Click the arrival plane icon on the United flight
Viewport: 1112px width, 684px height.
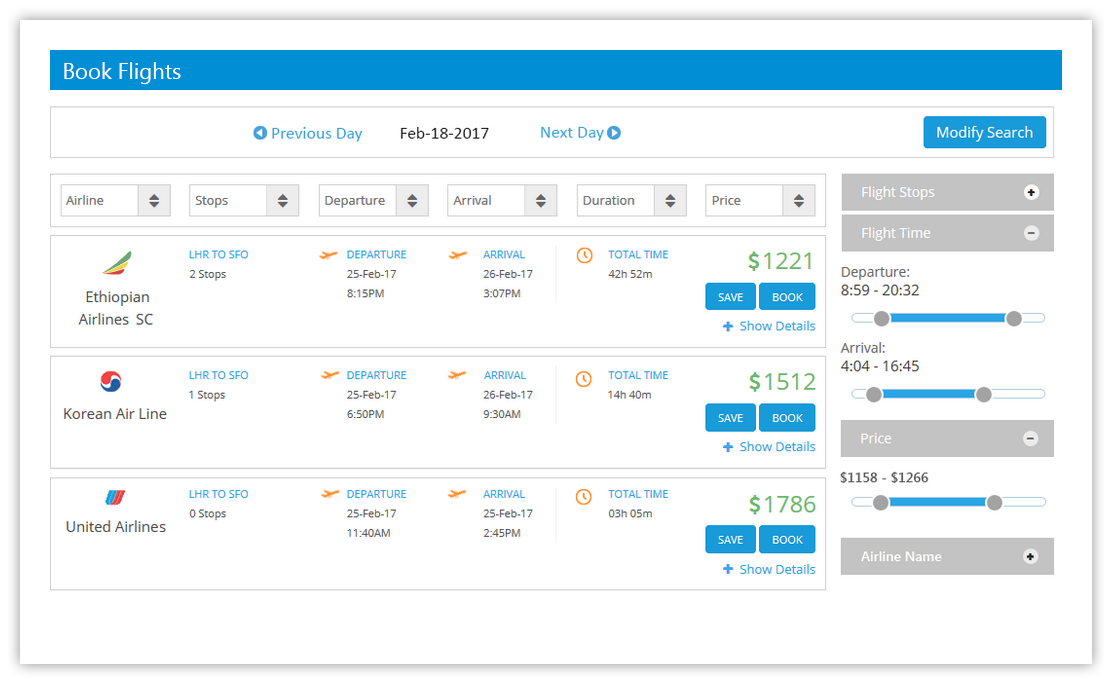point(458,494)
